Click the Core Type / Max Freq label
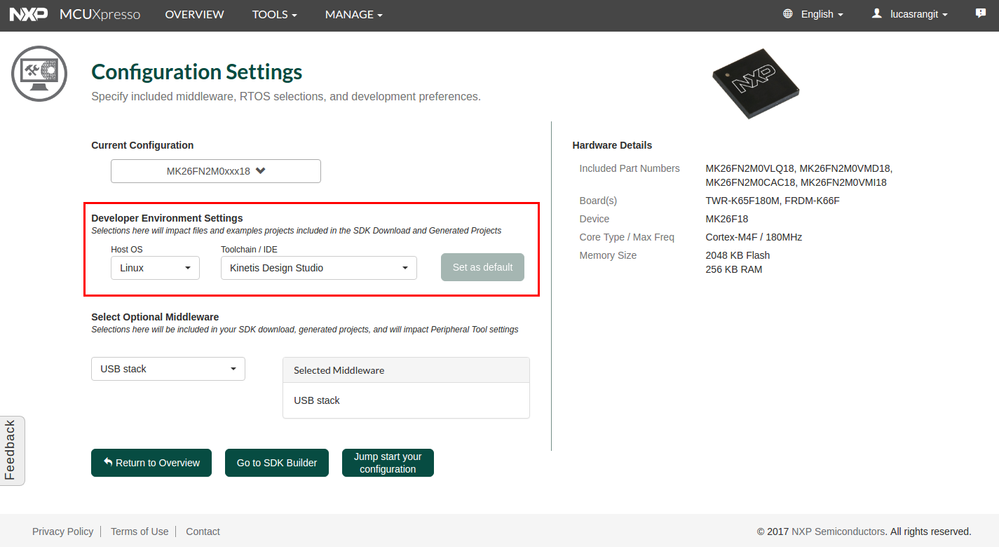The image size is (999, 547). pos(626,237)
